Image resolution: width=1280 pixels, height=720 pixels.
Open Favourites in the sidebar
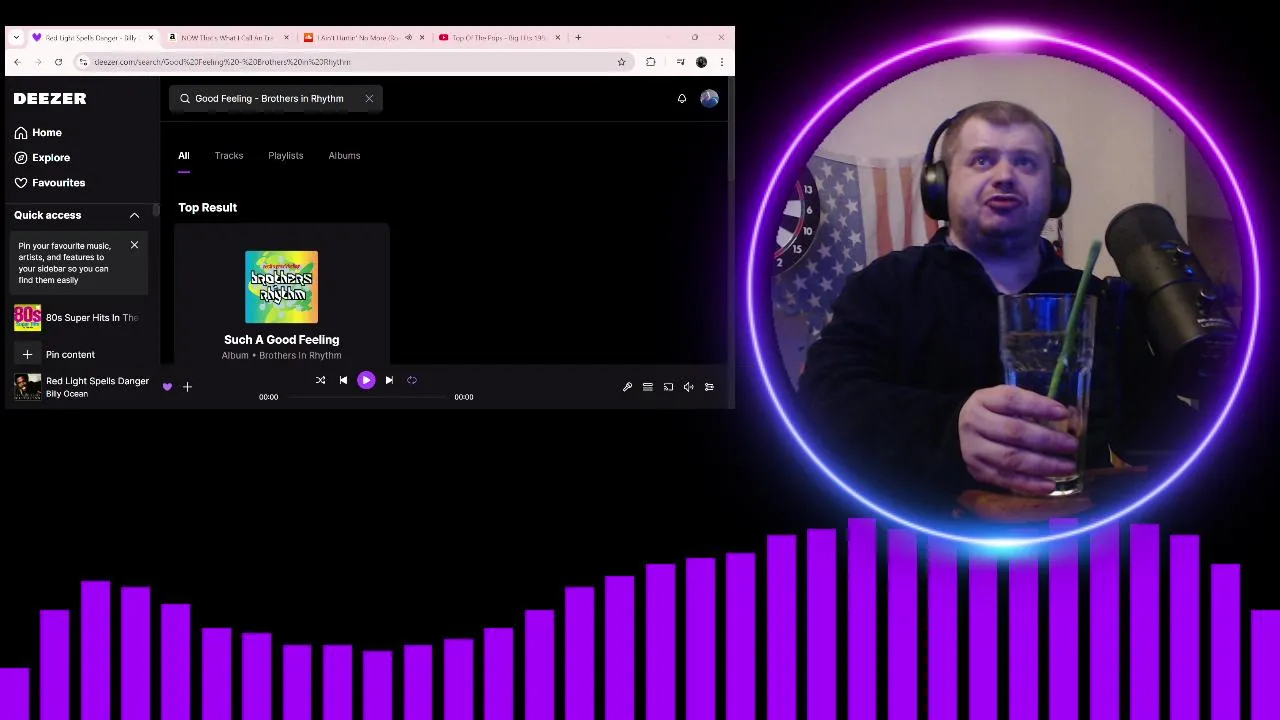(x=50, y=182)
